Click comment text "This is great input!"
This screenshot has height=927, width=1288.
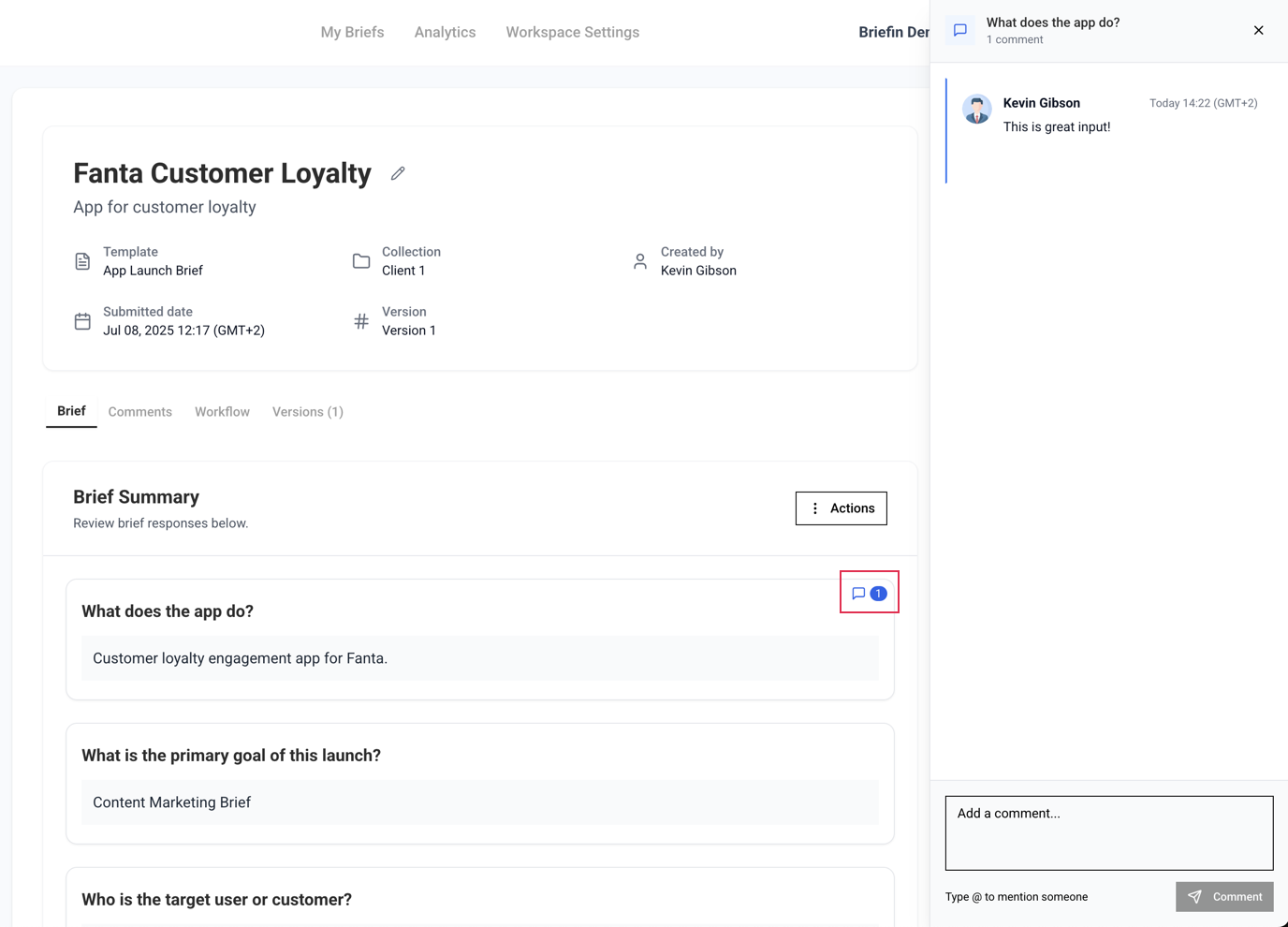coord(1057,126)
